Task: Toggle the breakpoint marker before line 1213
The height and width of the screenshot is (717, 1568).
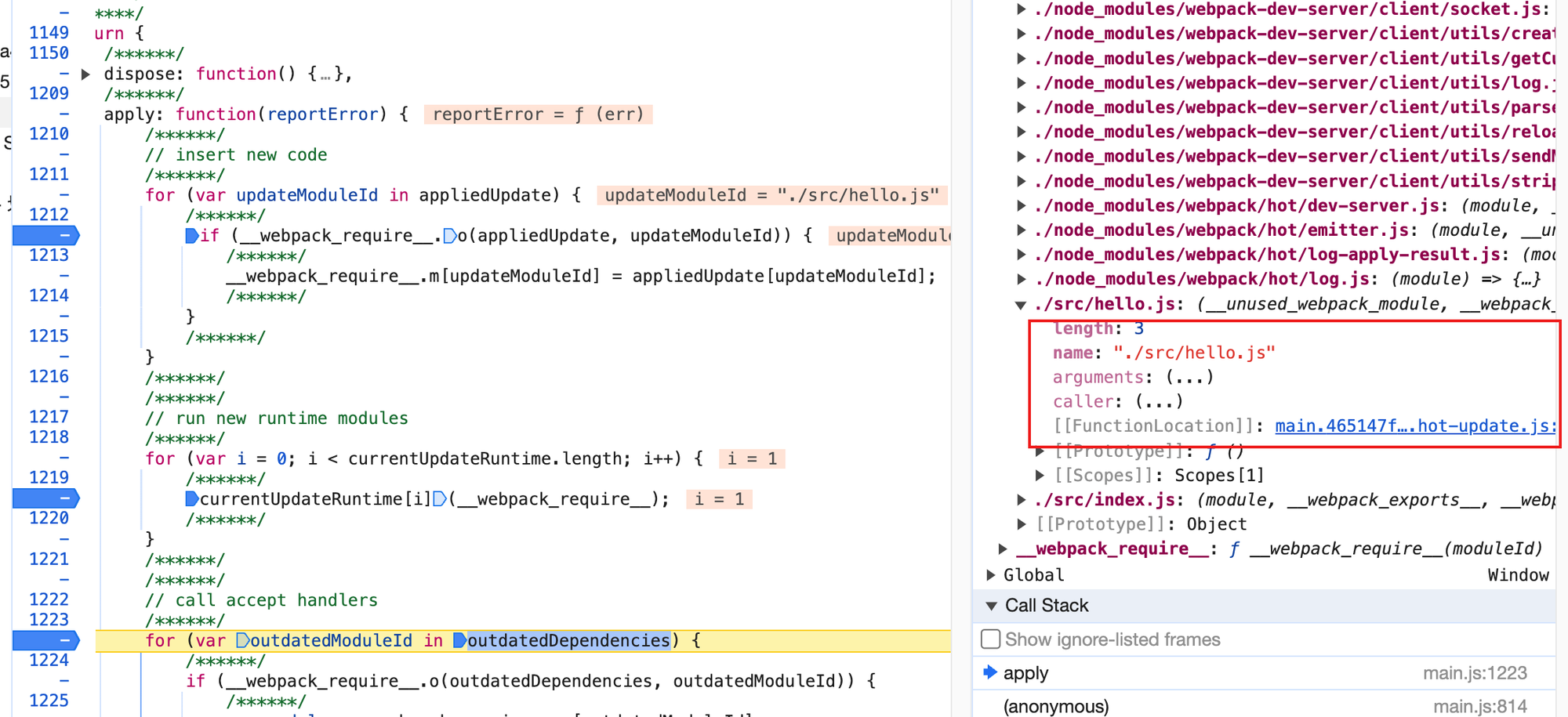Action: tap(46, 235)
